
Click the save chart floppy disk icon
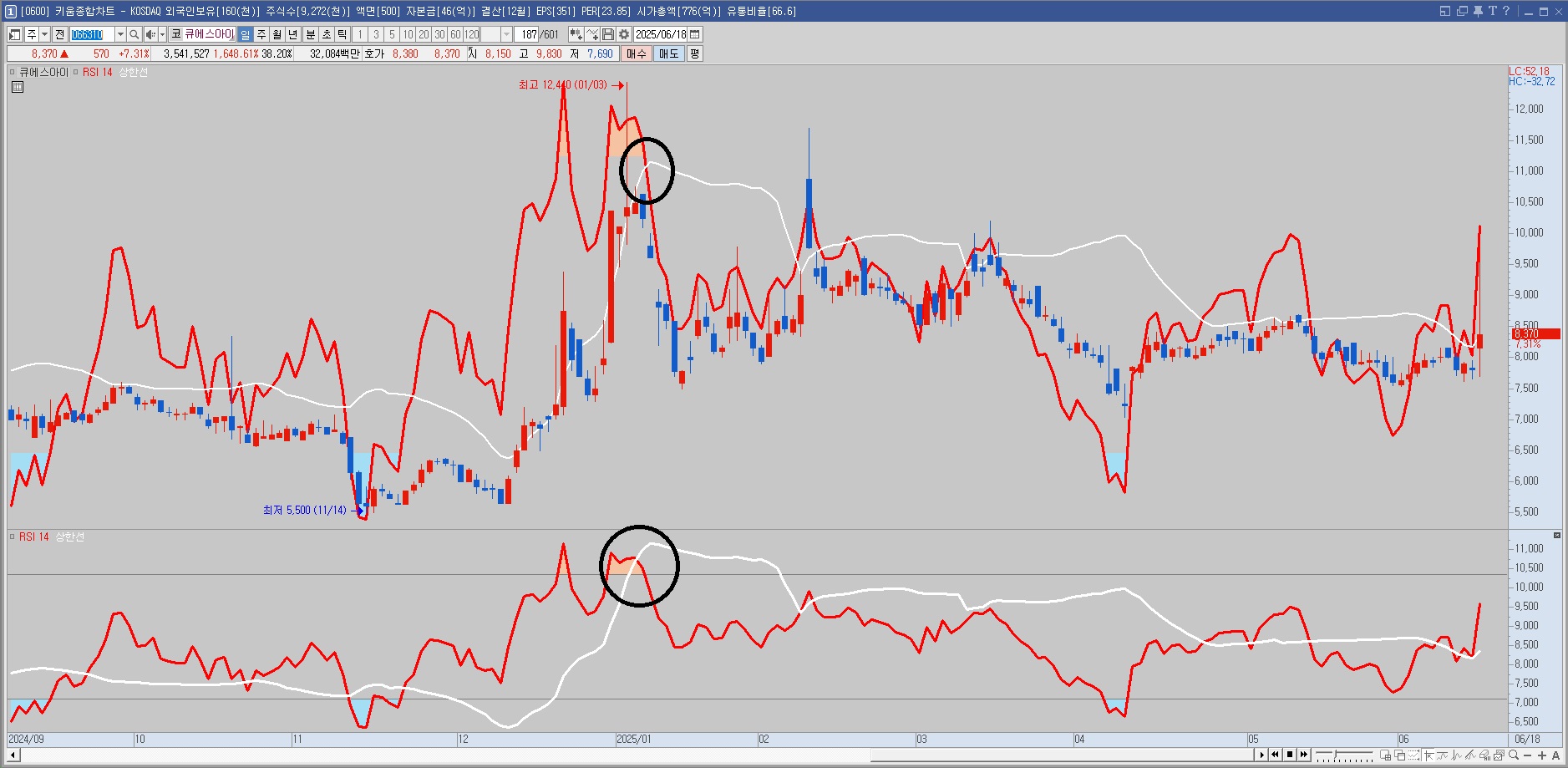click(608, 34)
